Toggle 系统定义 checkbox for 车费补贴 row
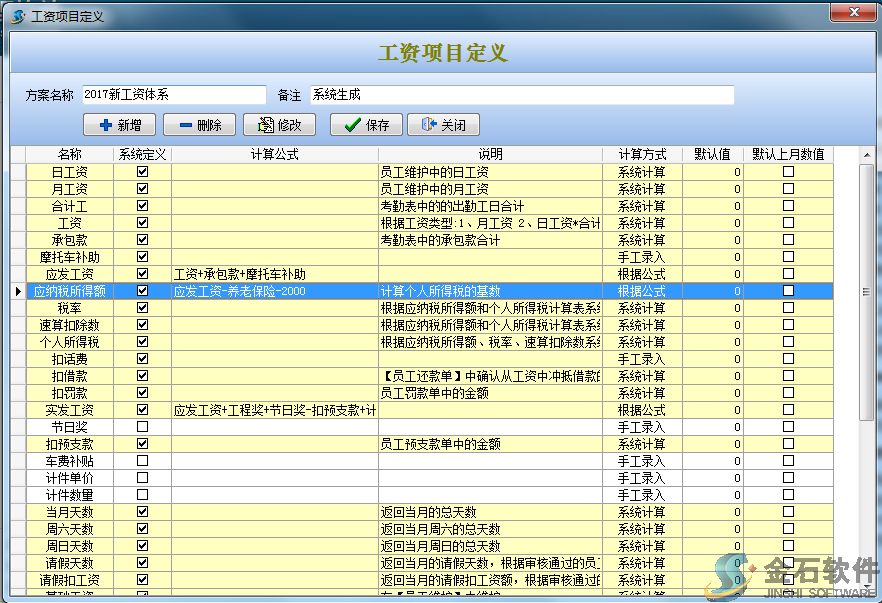882x603 pixels. 142,461
